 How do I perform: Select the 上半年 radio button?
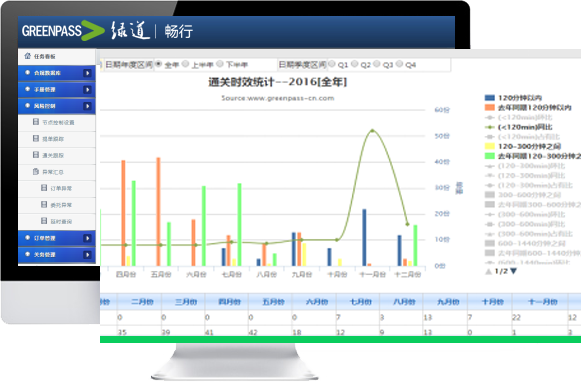point(186,64)
